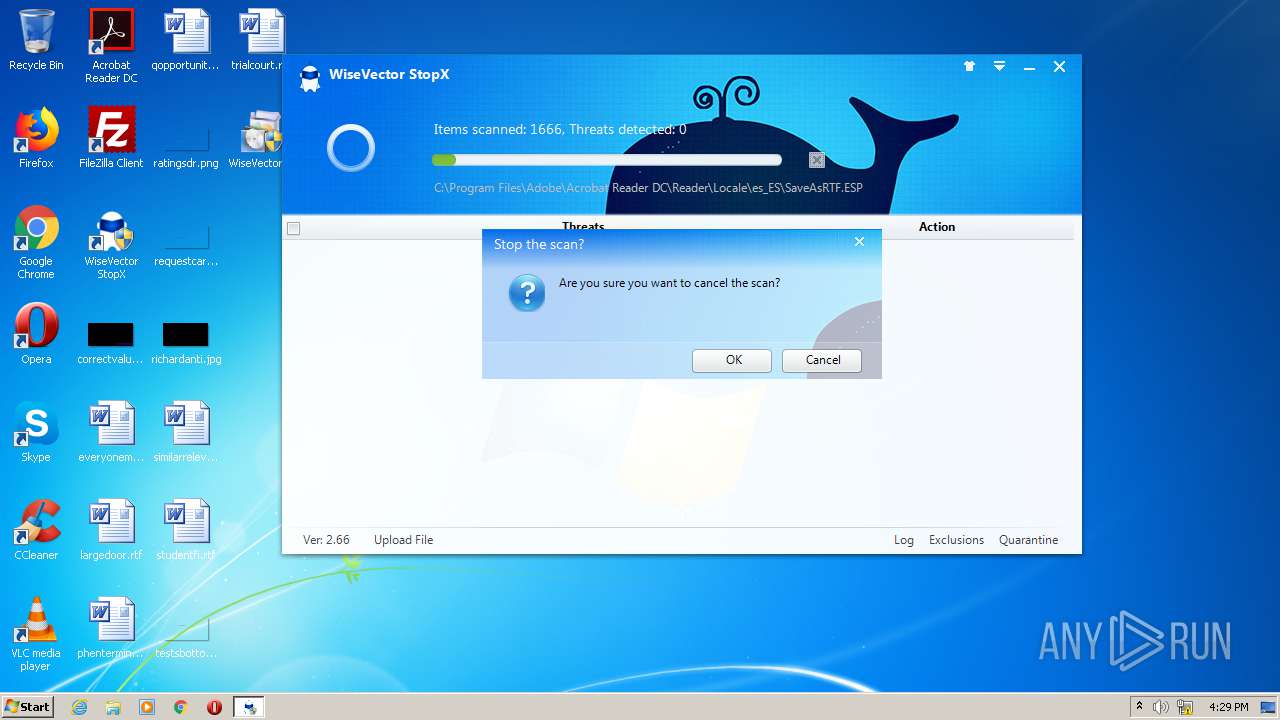Select the studentfu.rtf document icon
The image size is (1280, 720).
(x=186, y=530)
